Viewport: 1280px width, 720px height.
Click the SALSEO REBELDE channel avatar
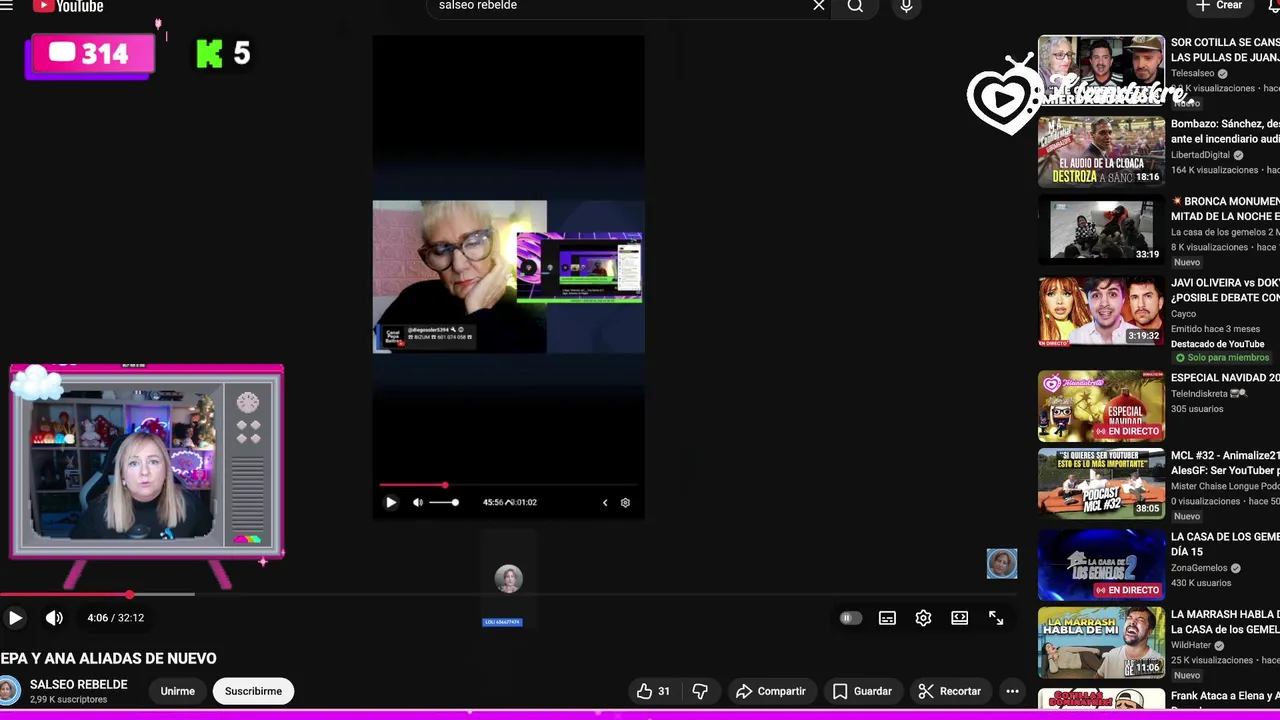coord(9,691)
